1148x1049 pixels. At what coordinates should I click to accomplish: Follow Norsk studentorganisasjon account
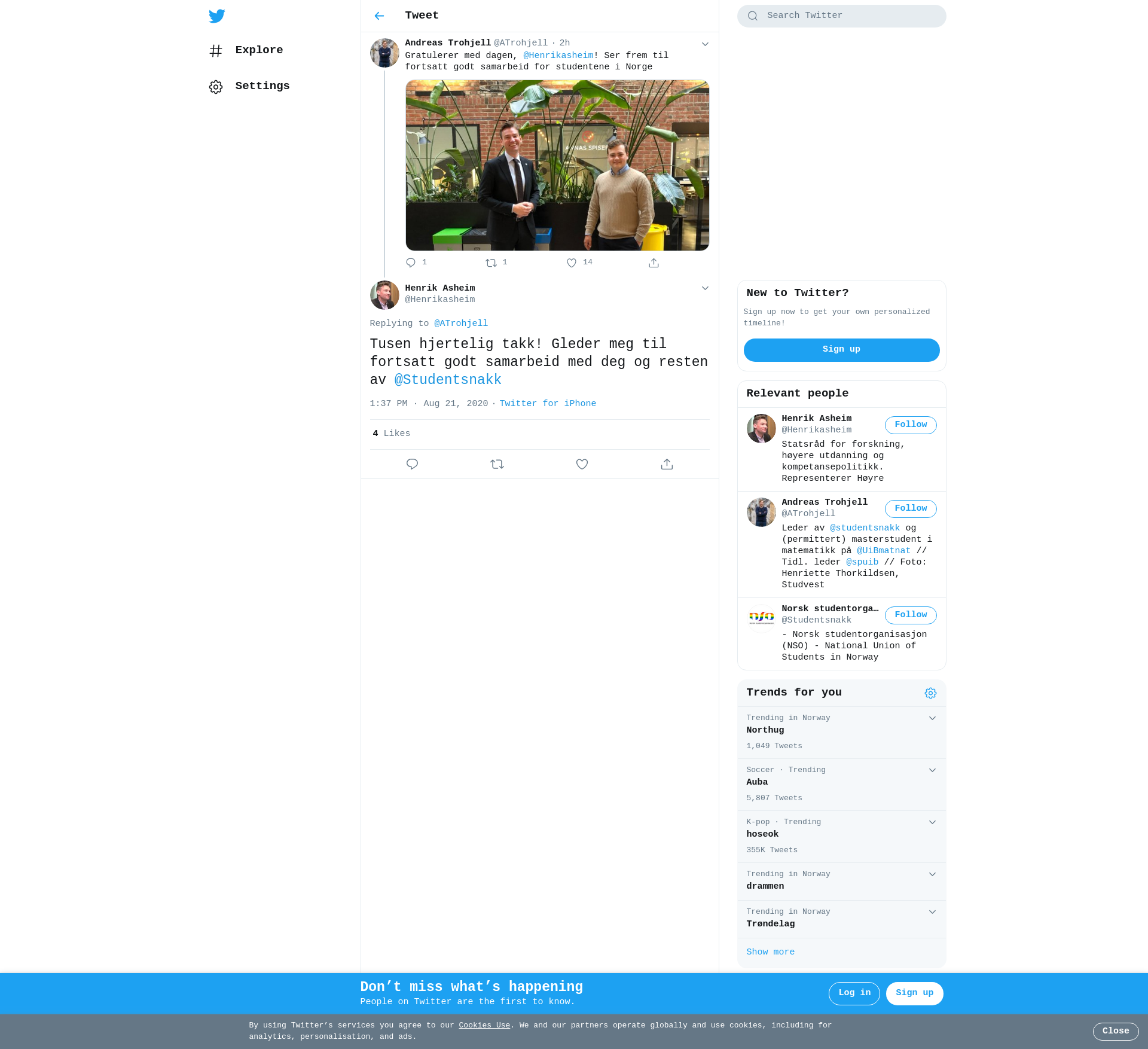[910, 615]
